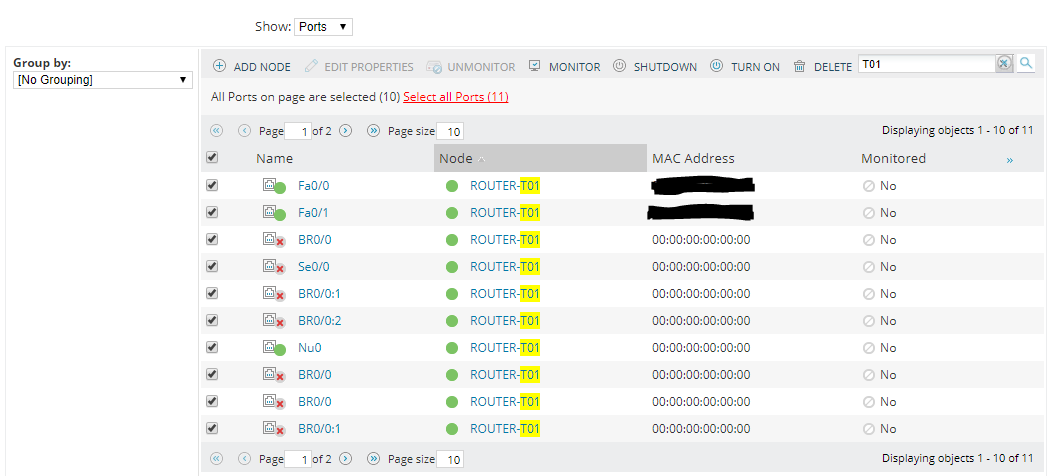Screen dimensions: 1049x476
Task: Uncheck the Se0/0 row checkbox
Action: 212,266
